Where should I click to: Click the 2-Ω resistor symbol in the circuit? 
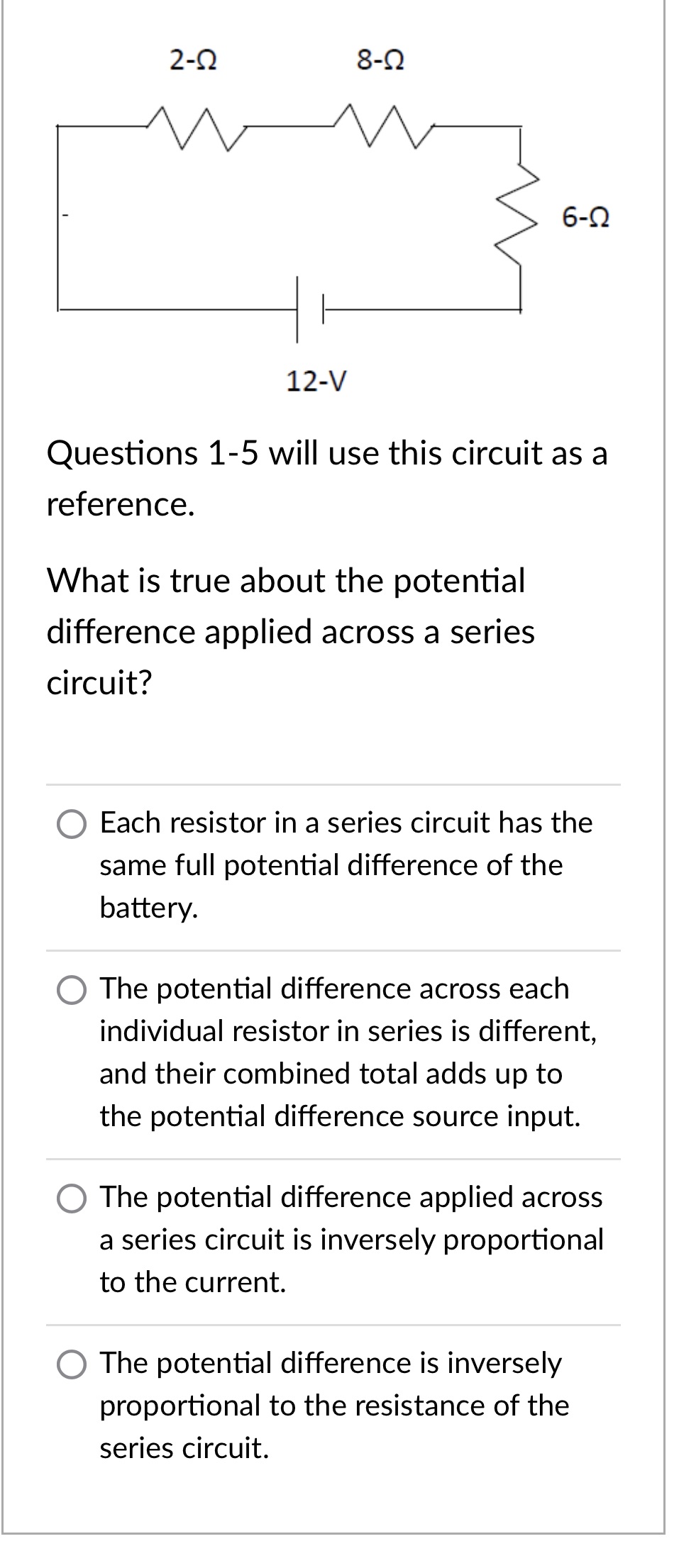(193, 128)
